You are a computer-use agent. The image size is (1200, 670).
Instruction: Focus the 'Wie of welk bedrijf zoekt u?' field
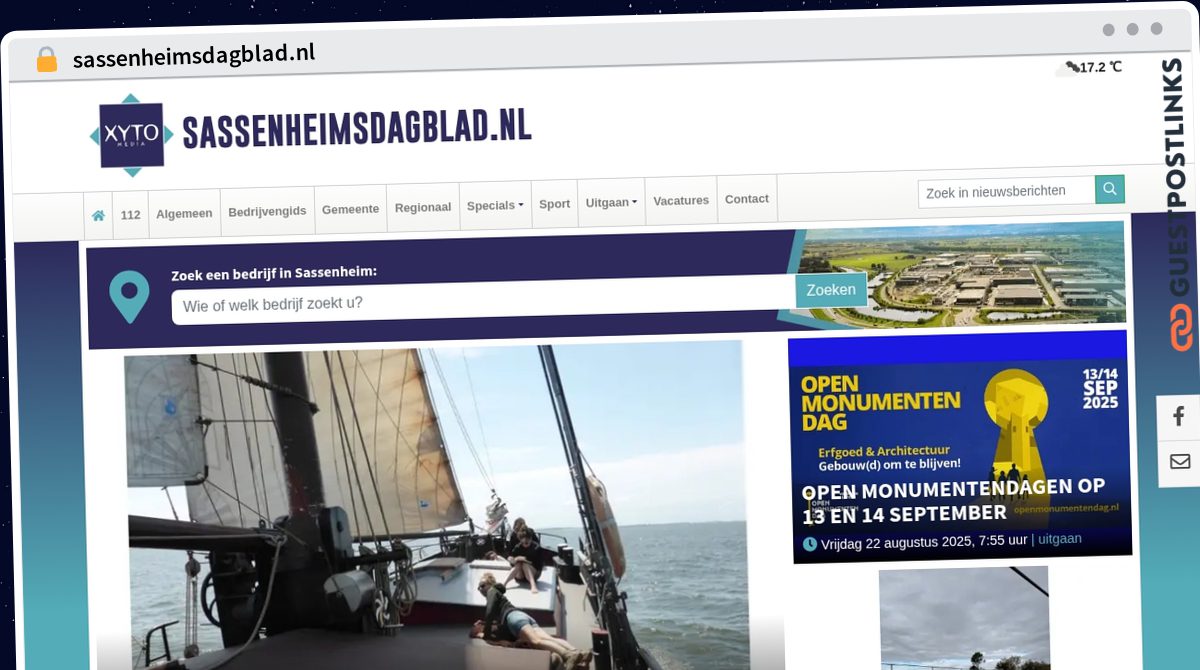(x=484, y=300)
